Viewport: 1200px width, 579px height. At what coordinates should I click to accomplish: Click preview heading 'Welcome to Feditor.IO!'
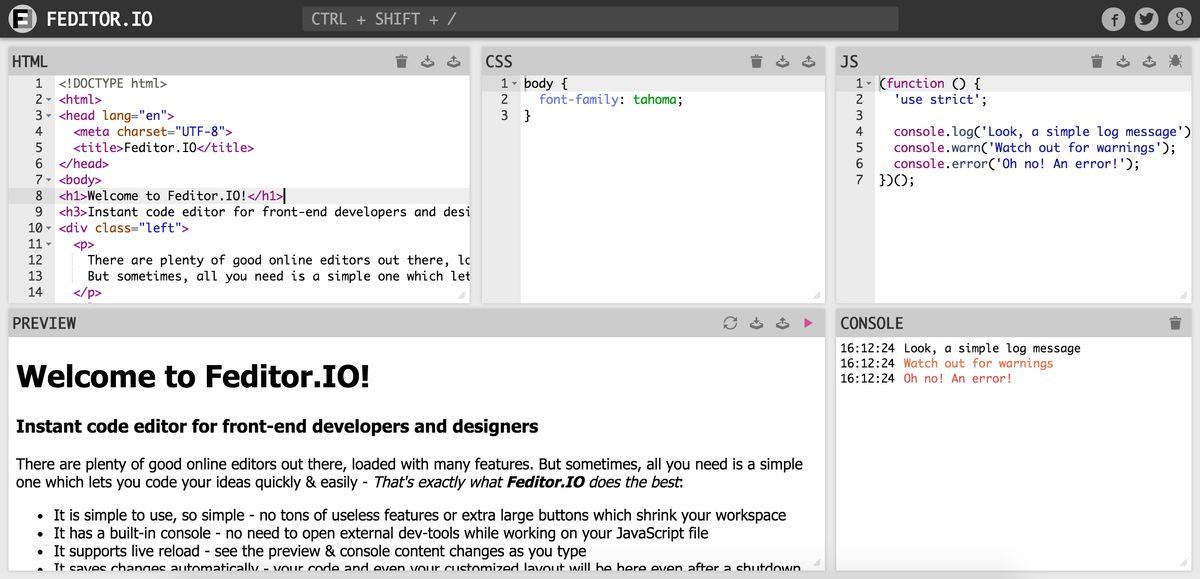tap(193, 377)
